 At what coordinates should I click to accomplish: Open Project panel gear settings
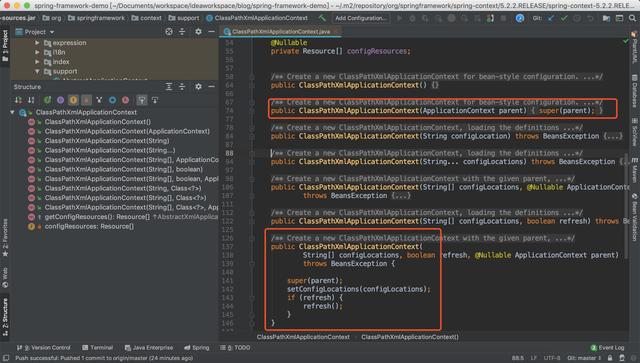198,31
